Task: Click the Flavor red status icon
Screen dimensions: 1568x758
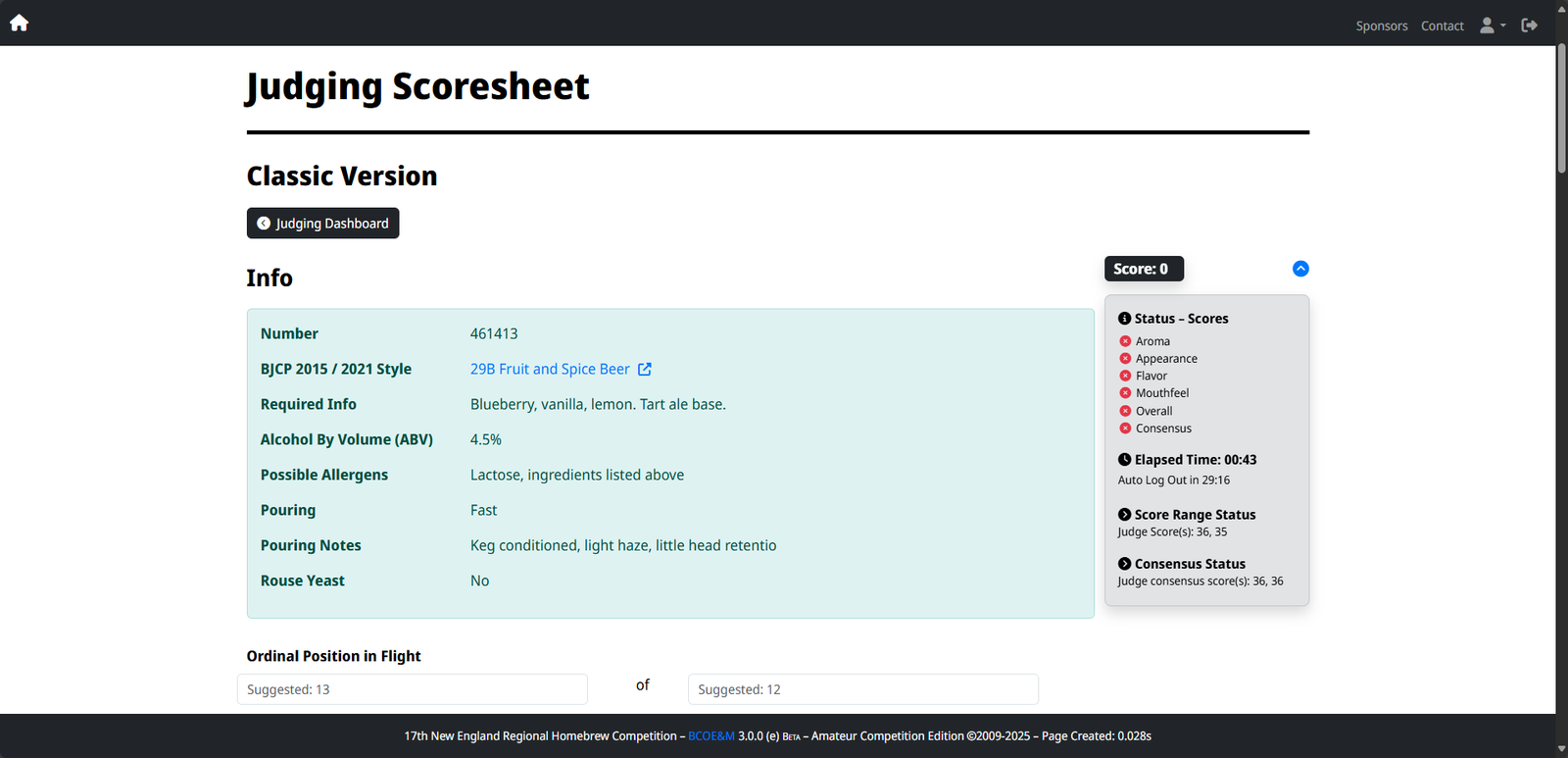Action: pos(1125,376)
